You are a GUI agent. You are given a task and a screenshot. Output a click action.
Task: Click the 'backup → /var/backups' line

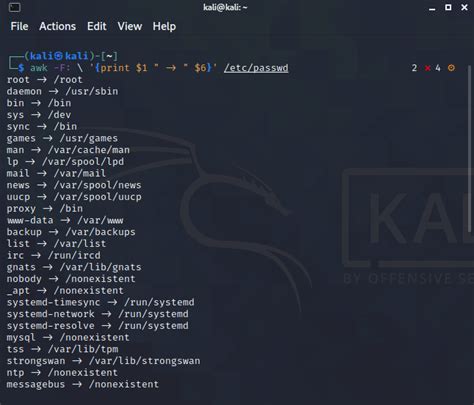click(71, 232)
